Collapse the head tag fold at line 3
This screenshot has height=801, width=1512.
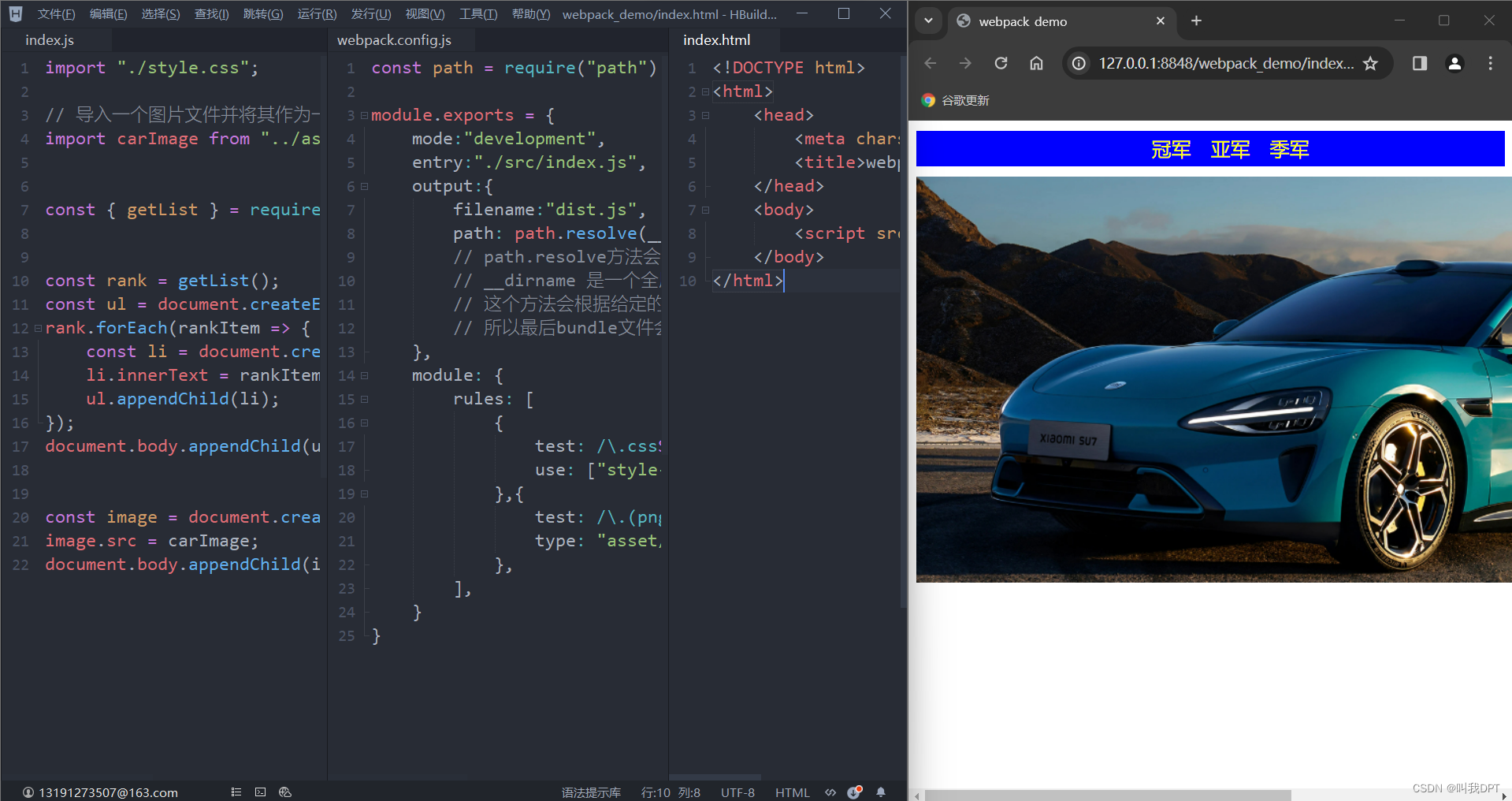705,116
